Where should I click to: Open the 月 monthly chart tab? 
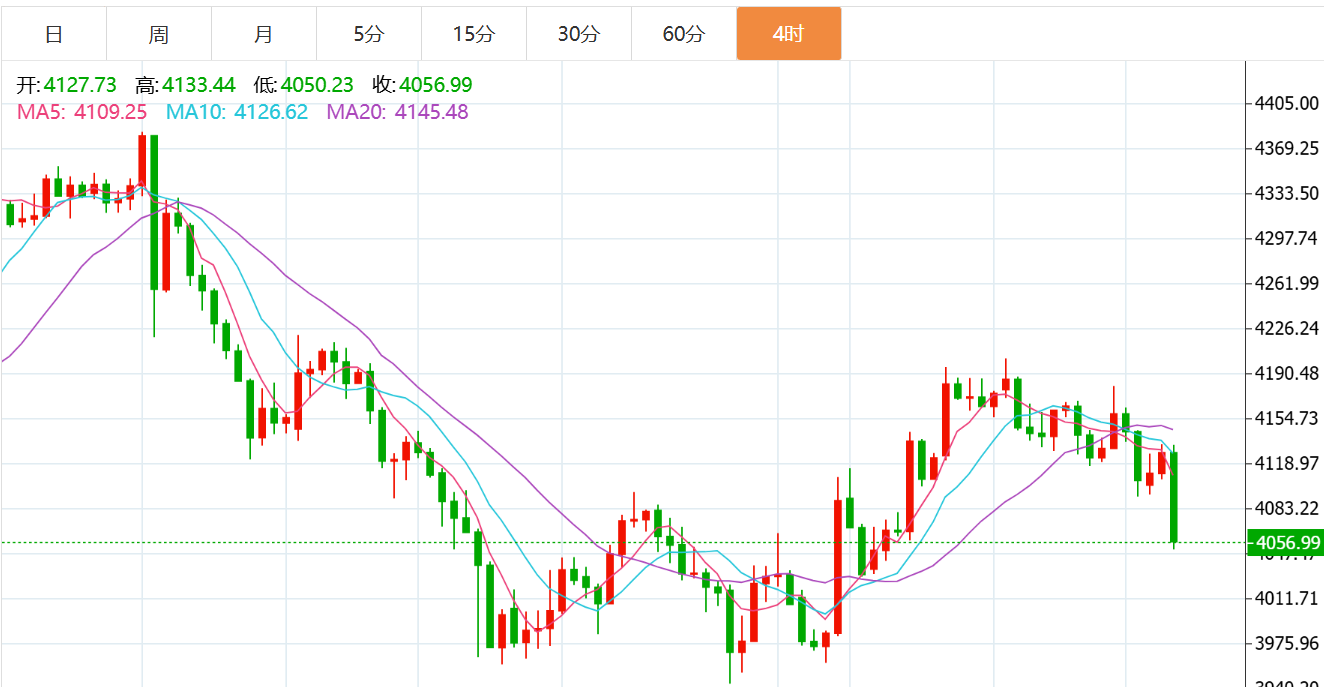pos(264,34)
